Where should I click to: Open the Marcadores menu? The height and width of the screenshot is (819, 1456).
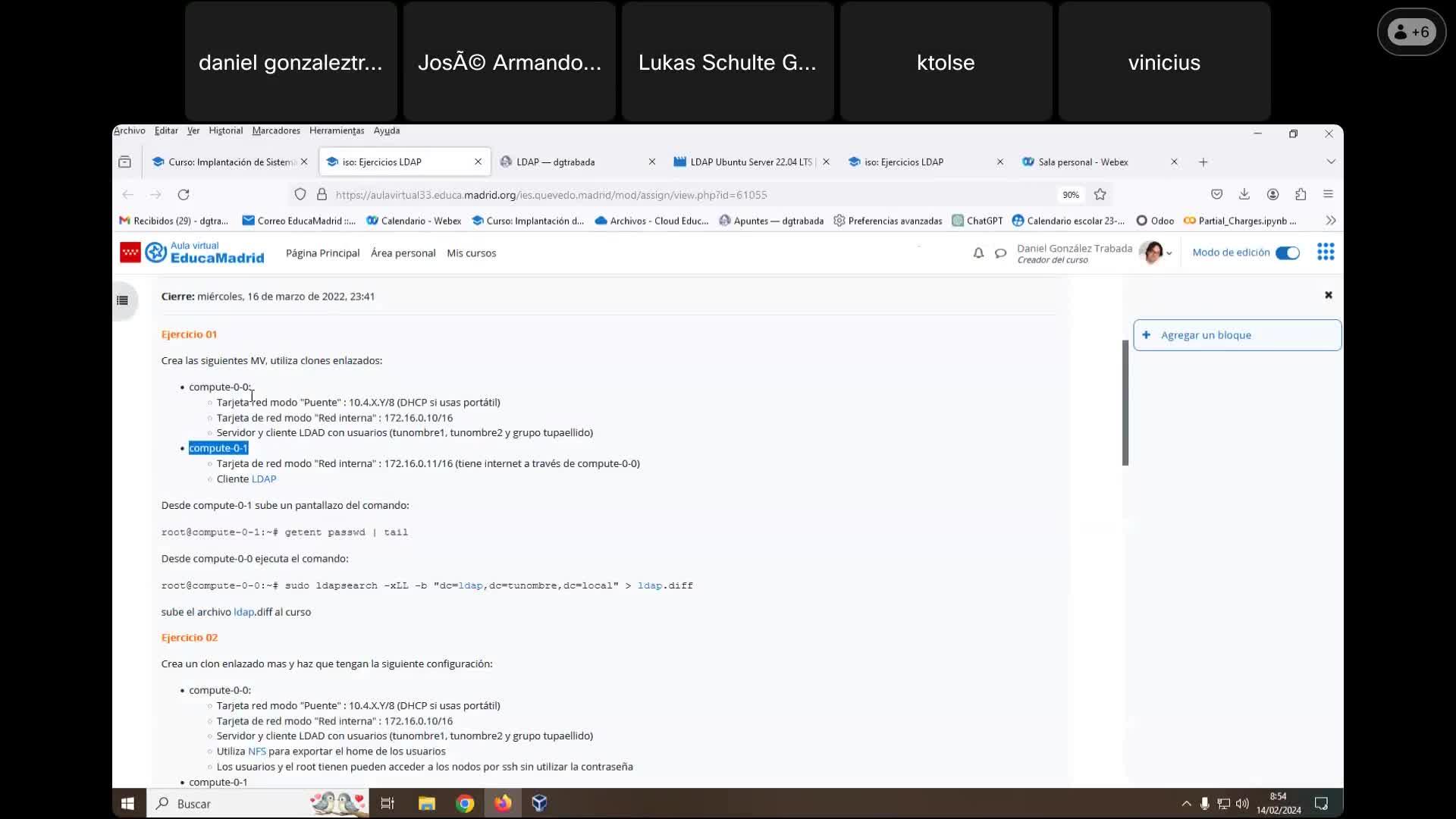pyautogui.click(x=275, y=130)
